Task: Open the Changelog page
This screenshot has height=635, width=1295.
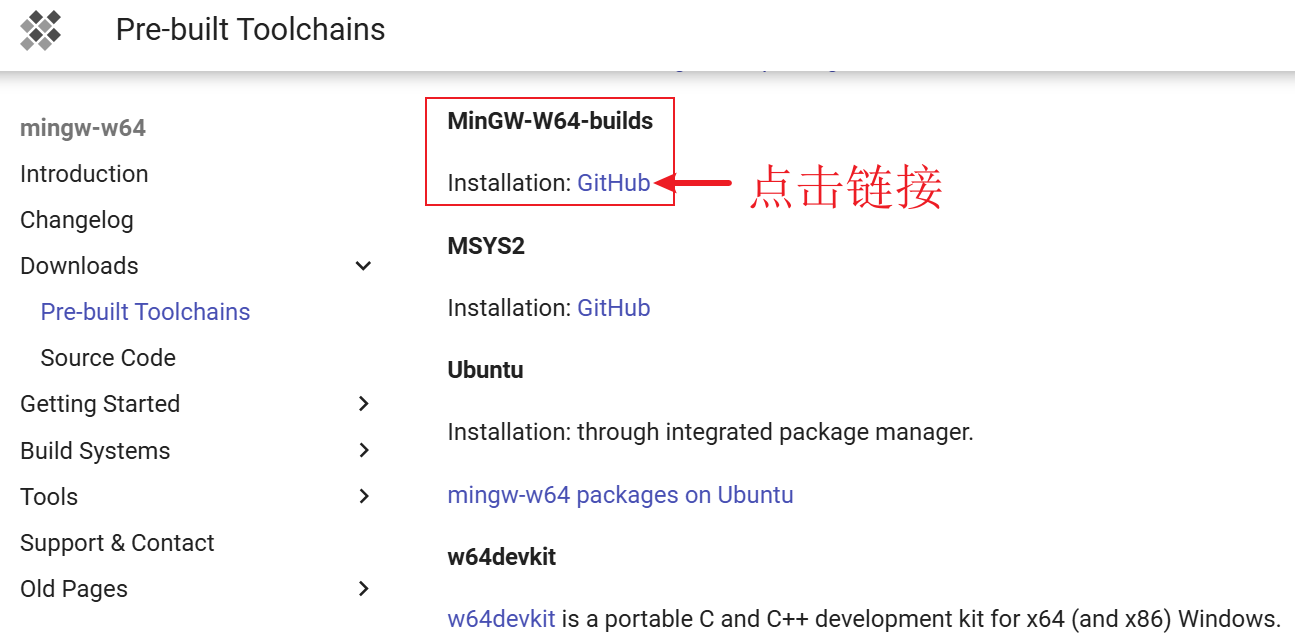Action: (77, 220)
